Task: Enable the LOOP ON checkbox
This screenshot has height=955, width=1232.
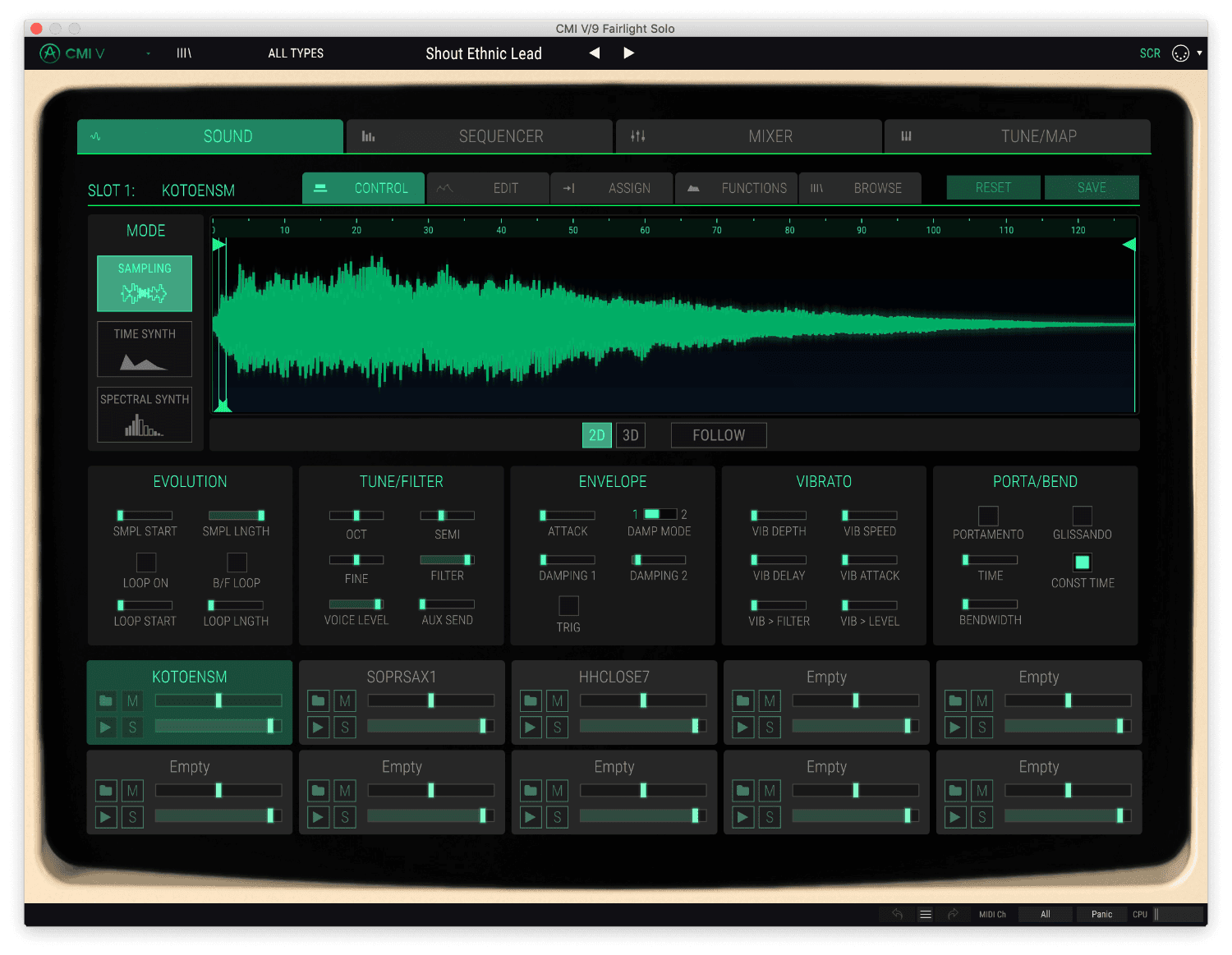Action: [x=146, y=562]
